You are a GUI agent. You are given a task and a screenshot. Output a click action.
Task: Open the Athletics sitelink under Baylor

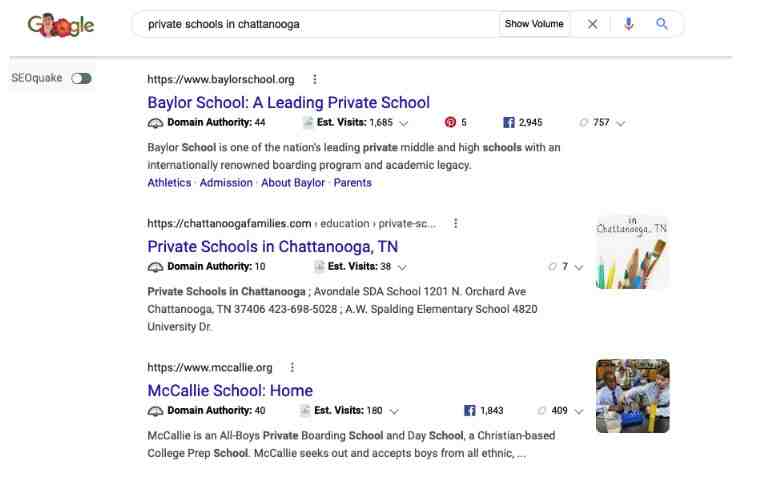coord(170,183)
